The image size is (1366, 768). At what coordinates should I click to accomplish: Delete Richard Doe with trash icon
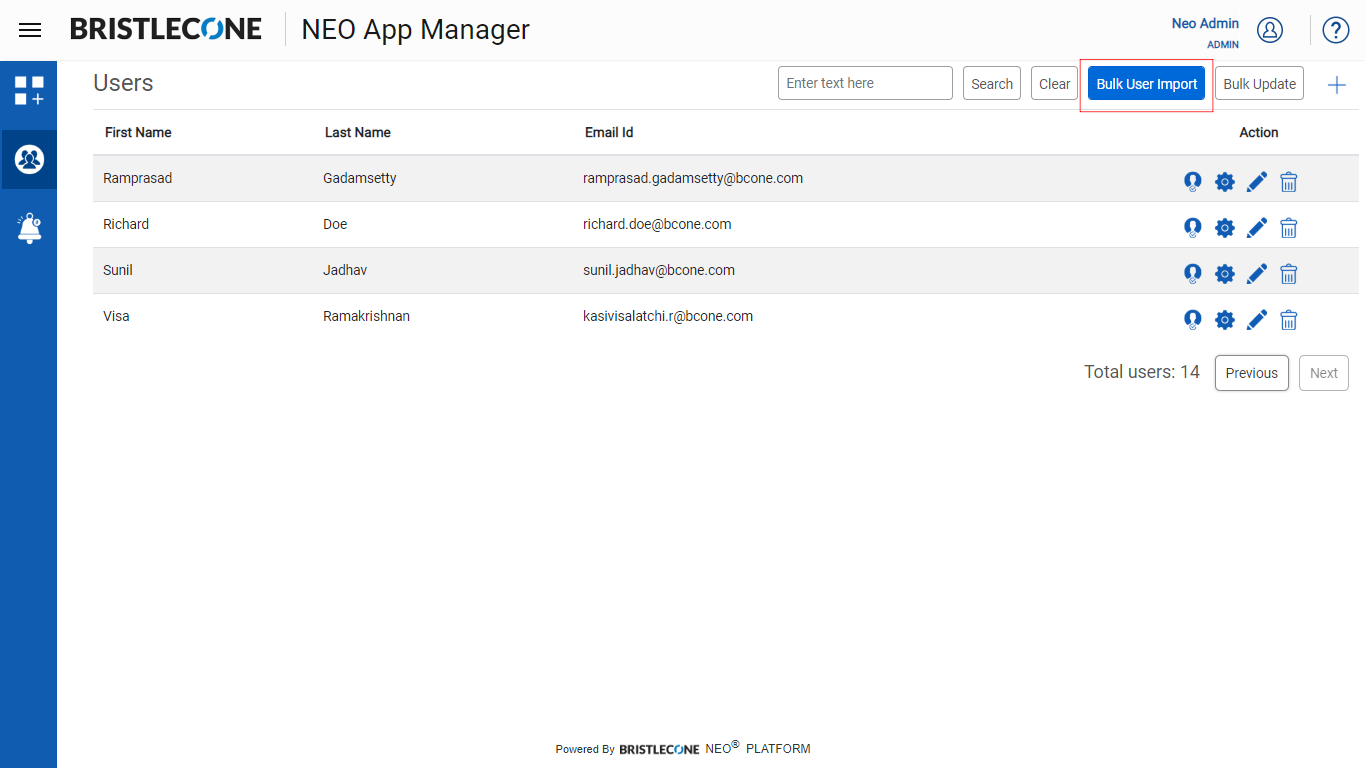(x=1289, y=227)
